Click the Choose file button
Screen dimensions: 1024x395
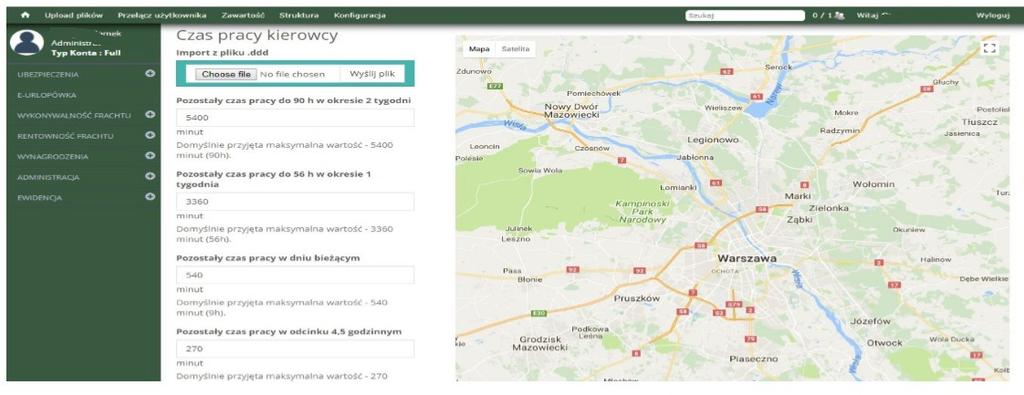(x=226, y=74)
